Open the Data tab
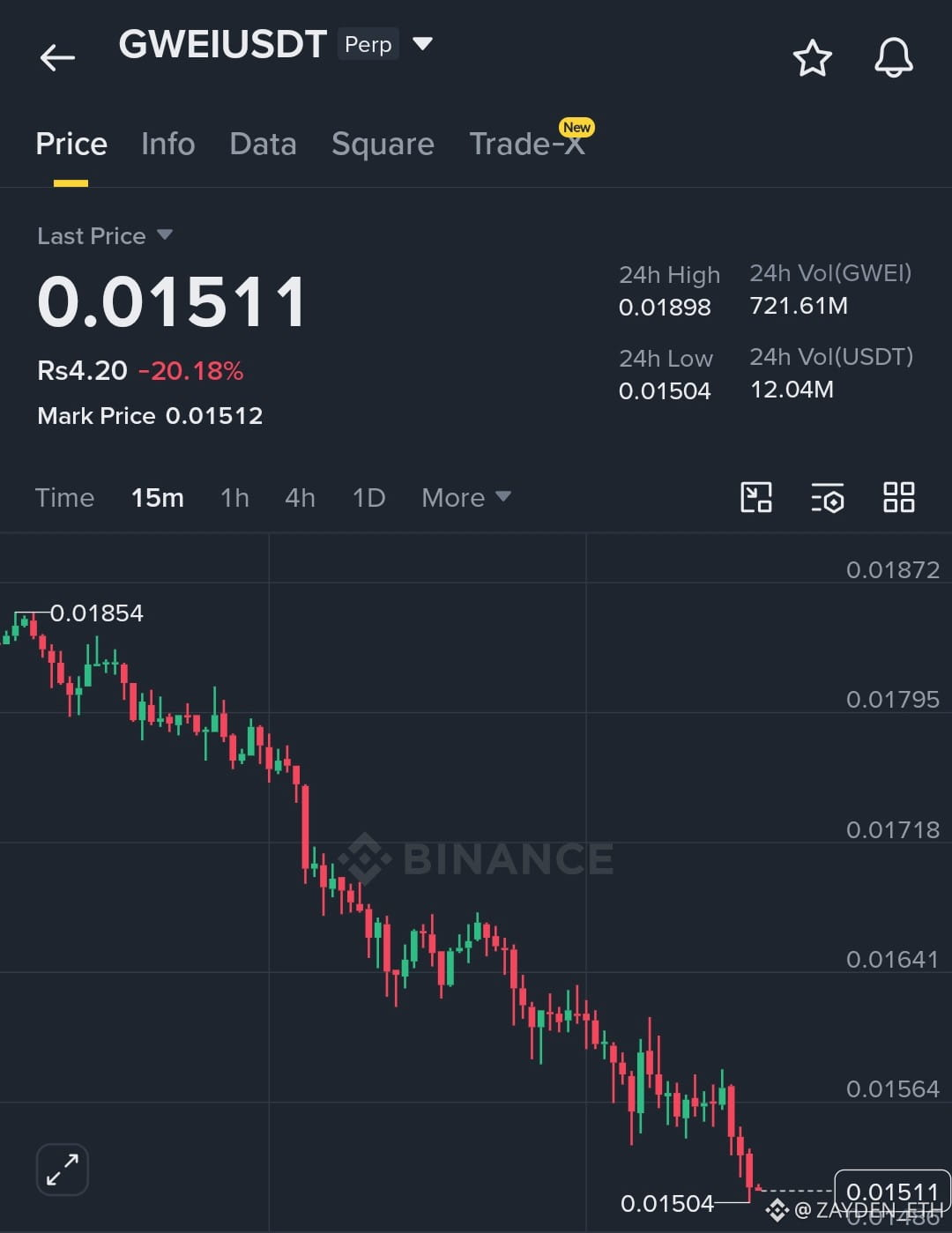 point(263,144)
